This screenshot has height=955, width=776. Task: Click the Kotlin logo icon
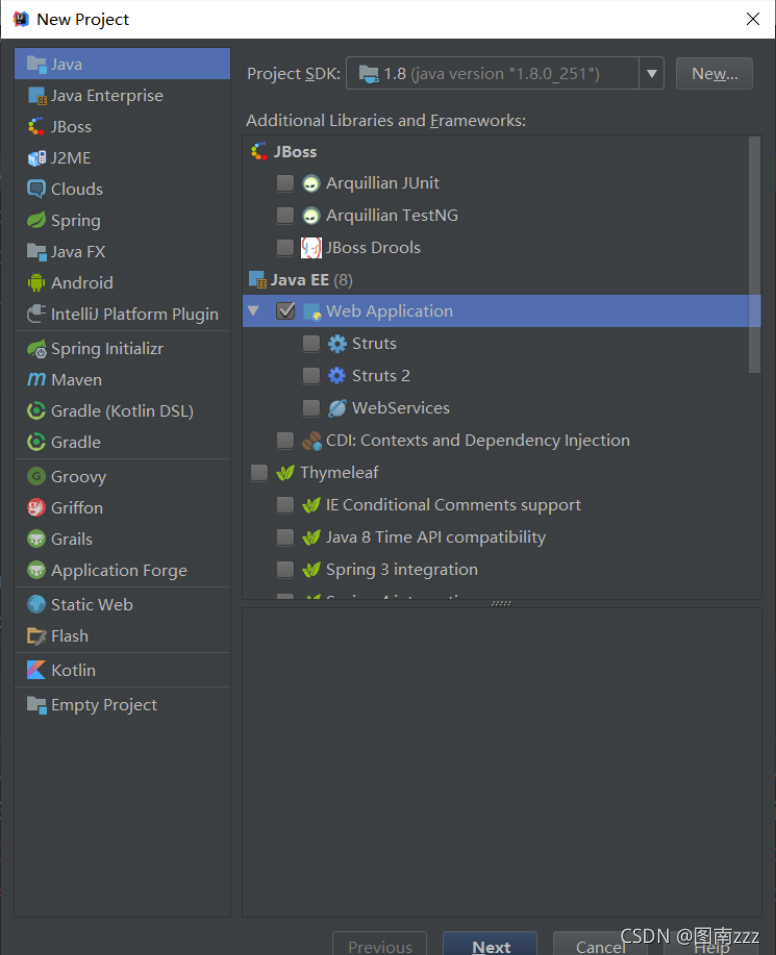tap(37, 670)
